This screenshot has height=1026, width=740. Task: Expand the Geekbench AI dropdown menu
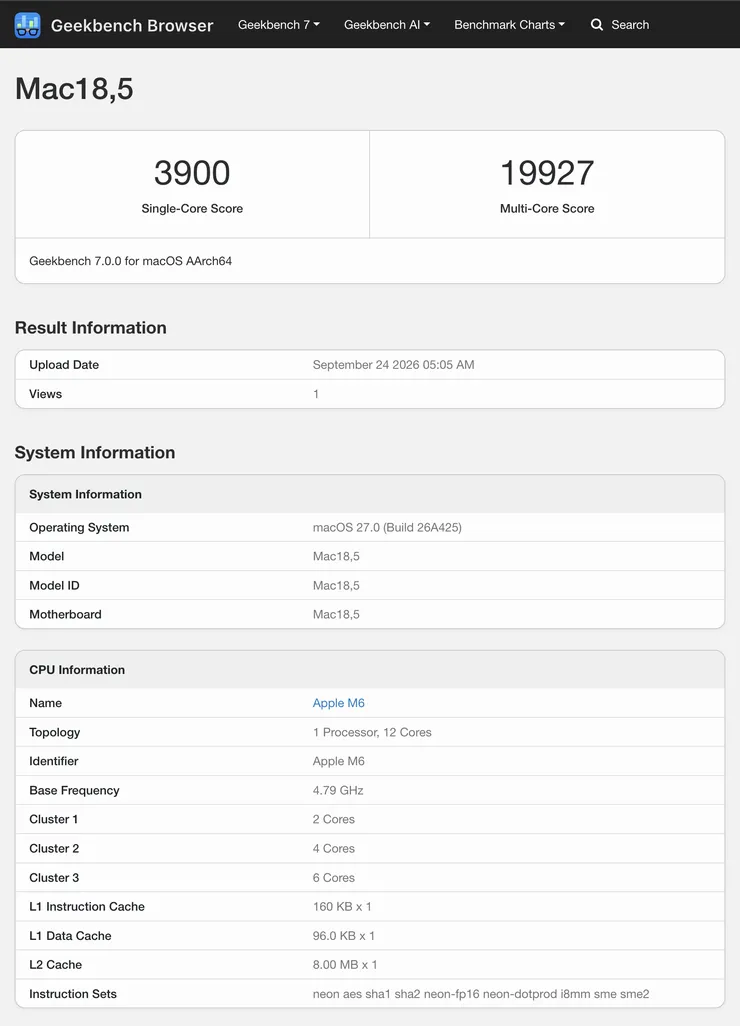[387, 25]
